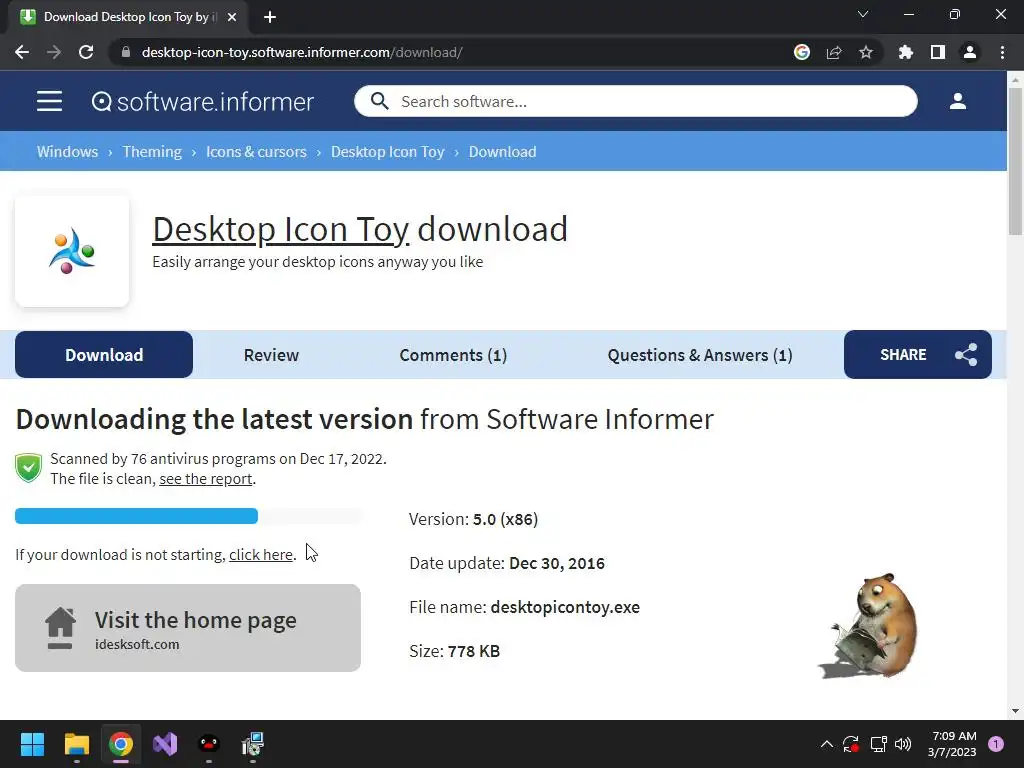Go to Windows breadcrumb
The image size is (1024, 768).
(x=67, y=152)
